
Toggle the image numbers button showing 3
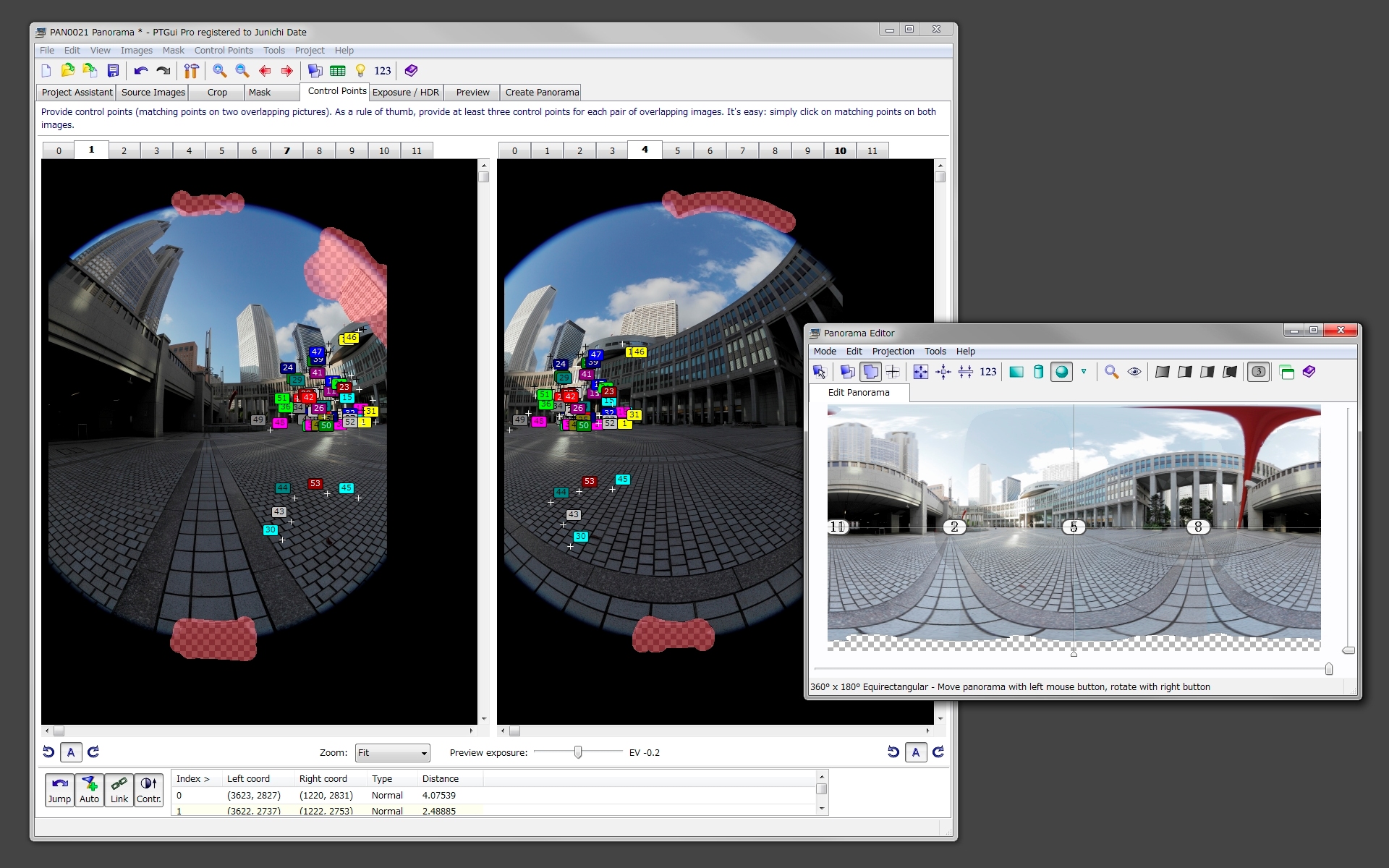pos(1259,372)
